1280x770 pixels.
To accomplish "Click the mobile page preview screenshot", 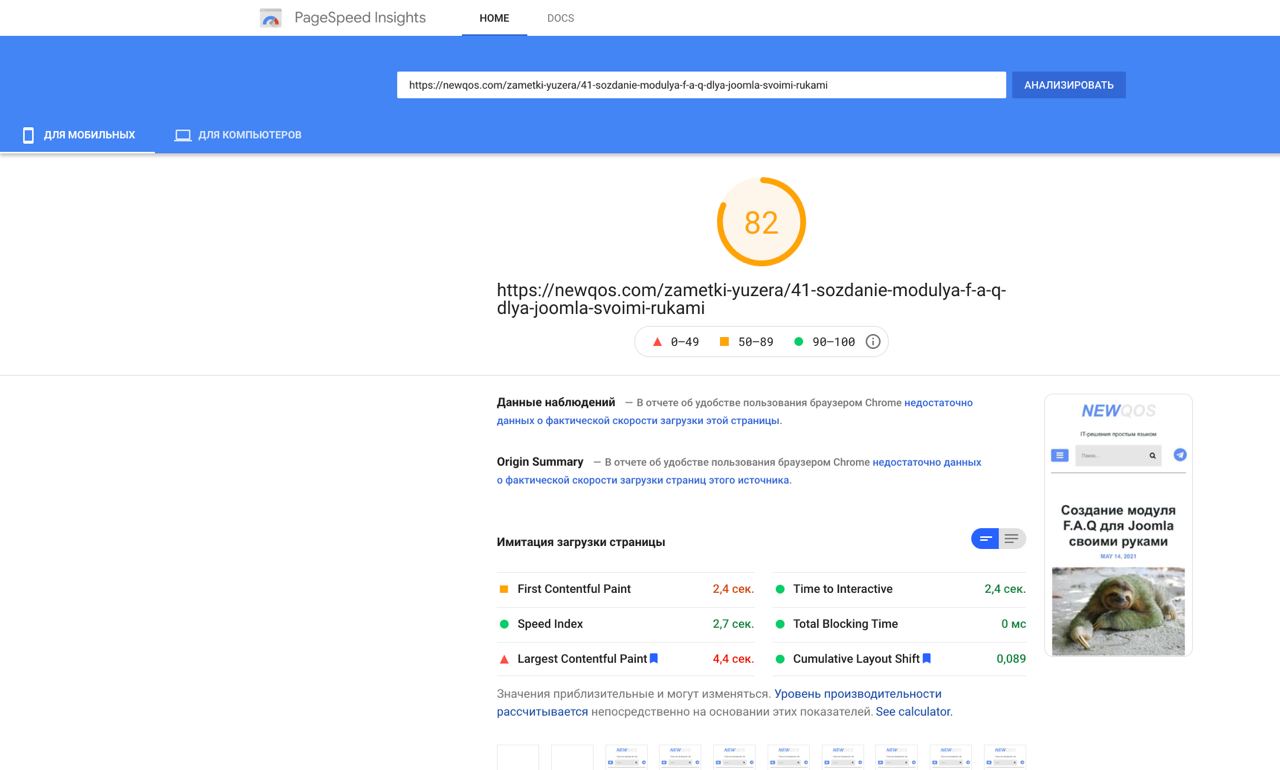I will coord(1118,525).
